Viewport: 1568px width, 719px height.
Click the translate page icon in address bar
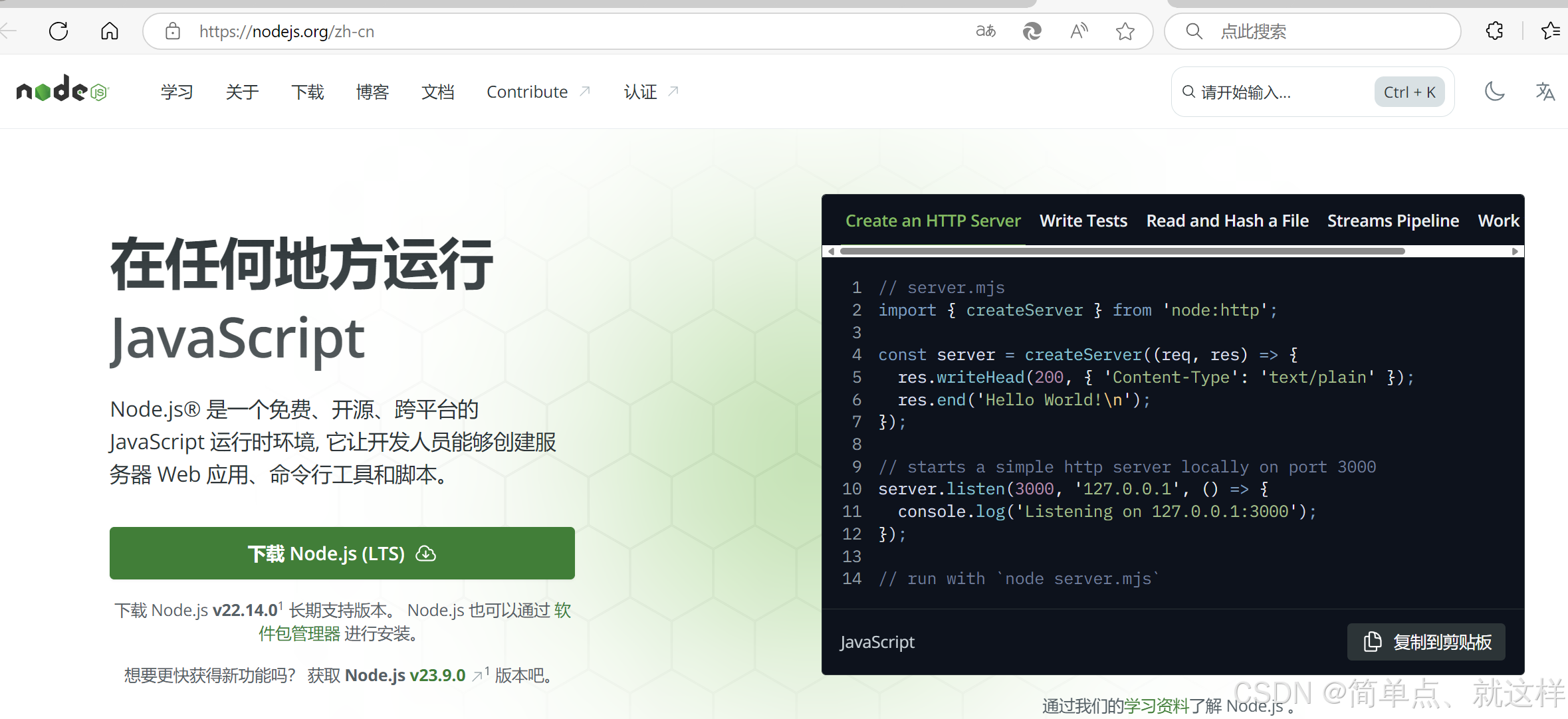[986, 31]
